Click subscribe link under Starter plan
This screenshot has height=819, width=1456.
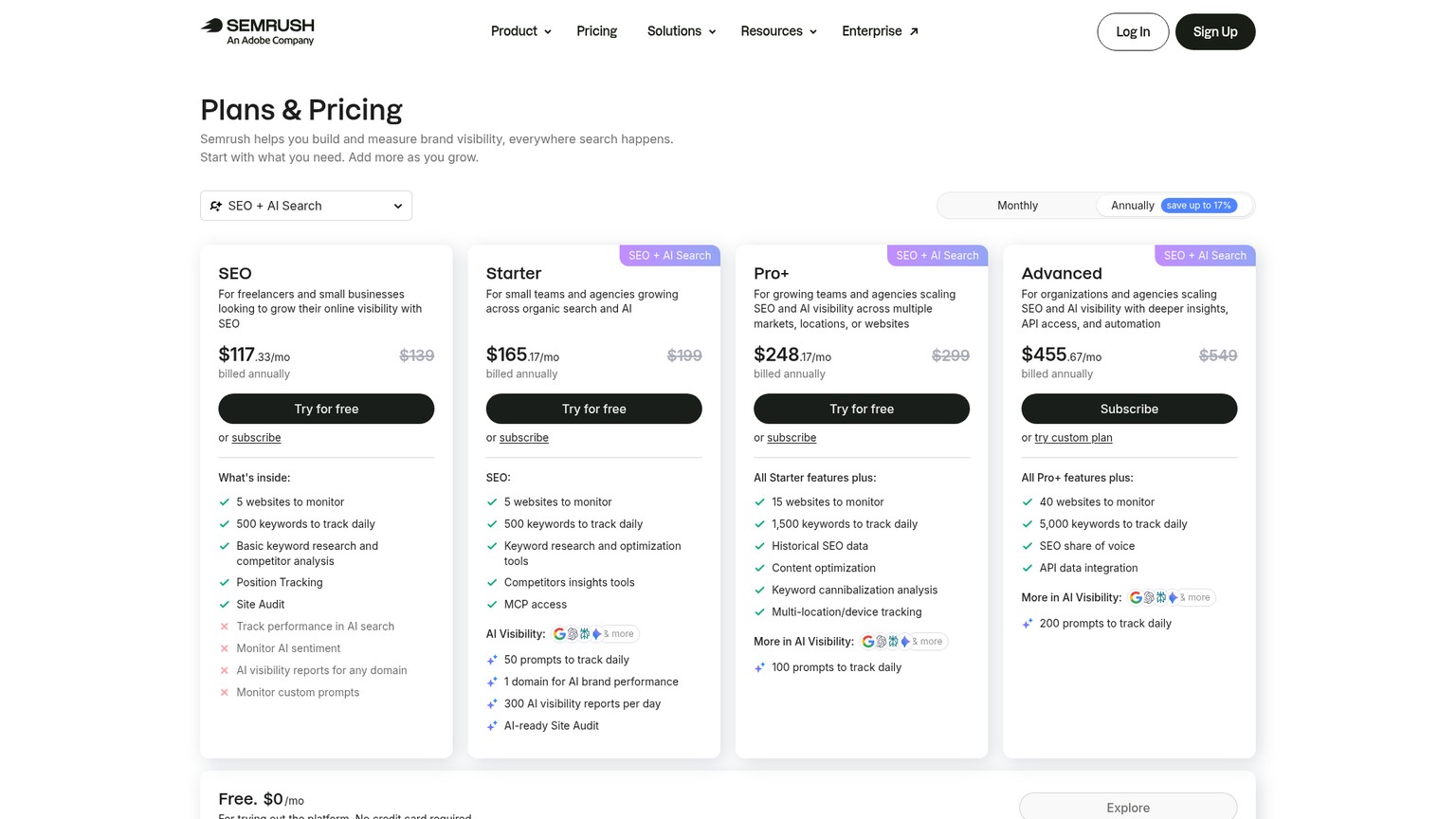point(523,438)
